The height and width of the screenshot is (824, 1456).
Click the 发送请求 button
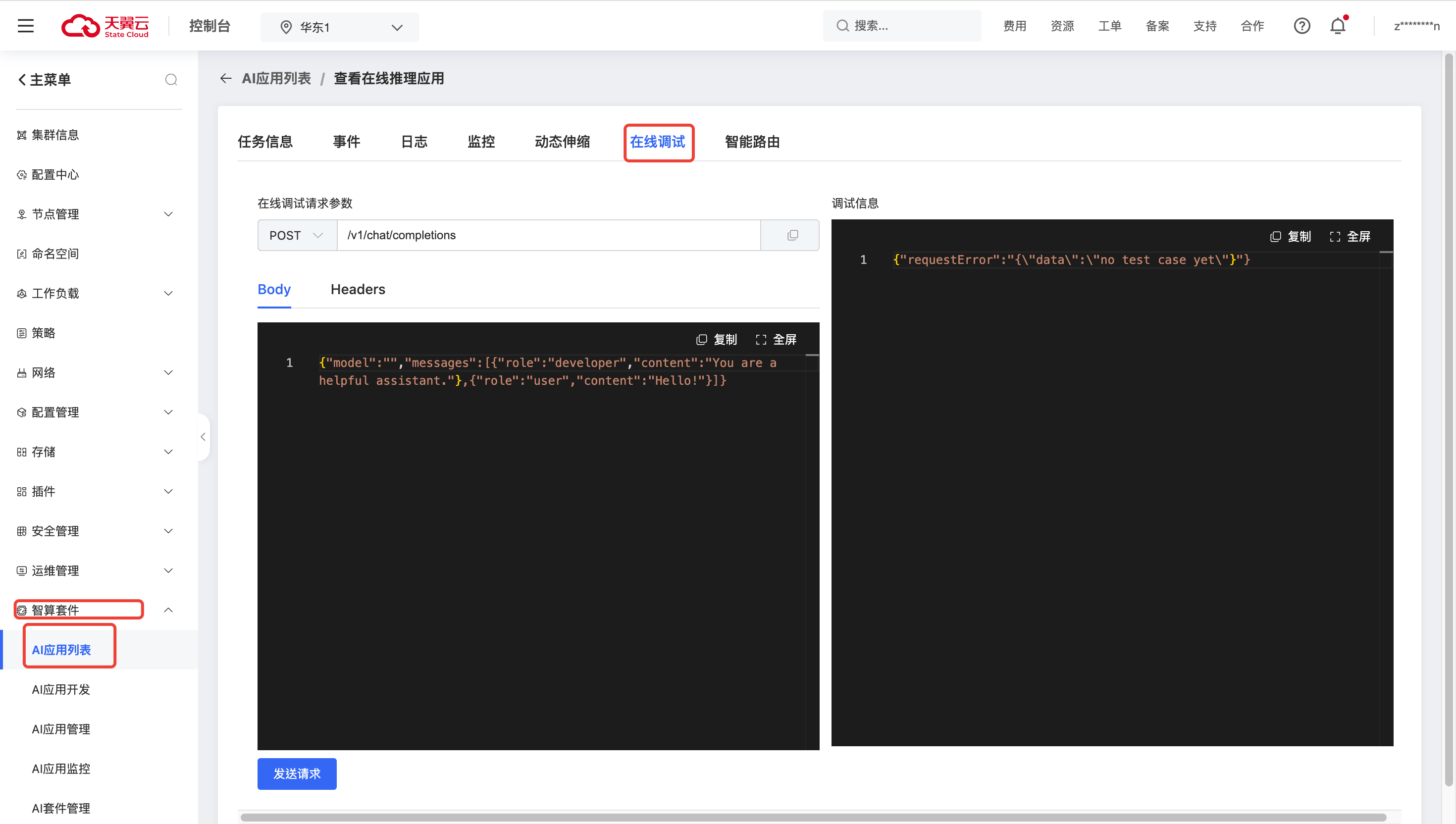(297, 773)
